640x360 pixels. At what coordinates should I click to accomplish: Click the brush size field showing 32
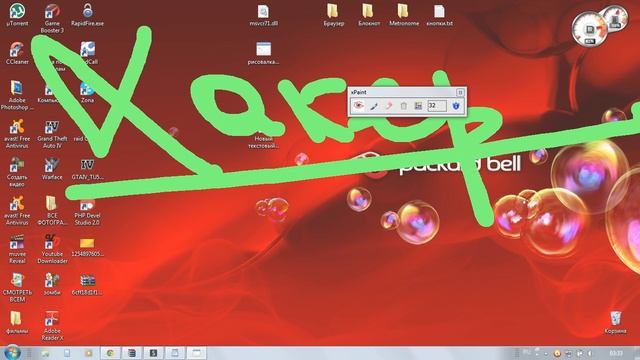pyautogui.click(x=436, y=106)
